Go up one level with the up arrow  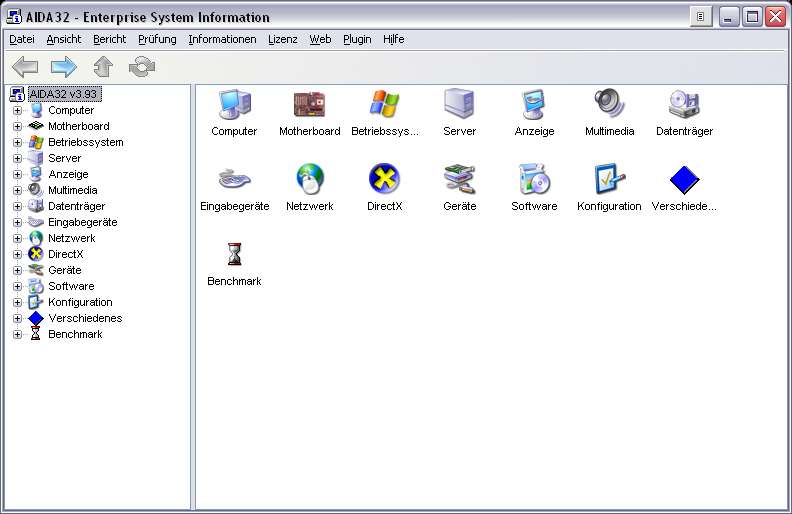[x=103, y=67]
